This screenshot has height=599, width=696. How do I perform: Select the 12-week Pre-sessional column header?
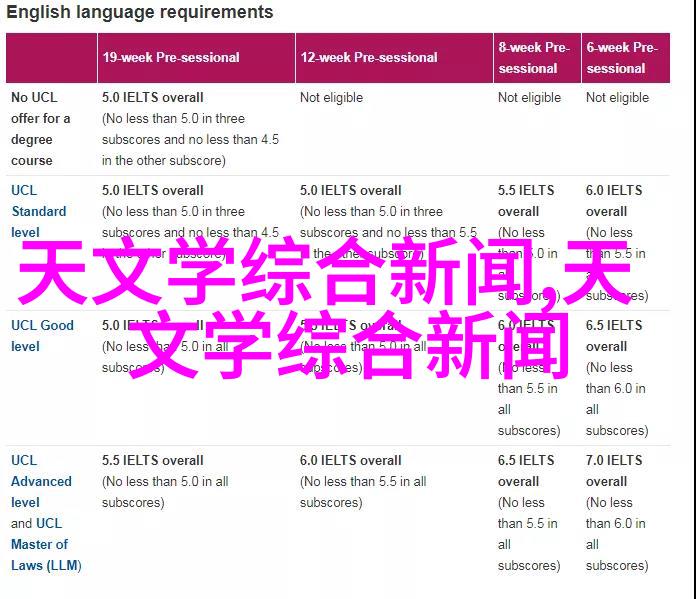tap(394, 58)
